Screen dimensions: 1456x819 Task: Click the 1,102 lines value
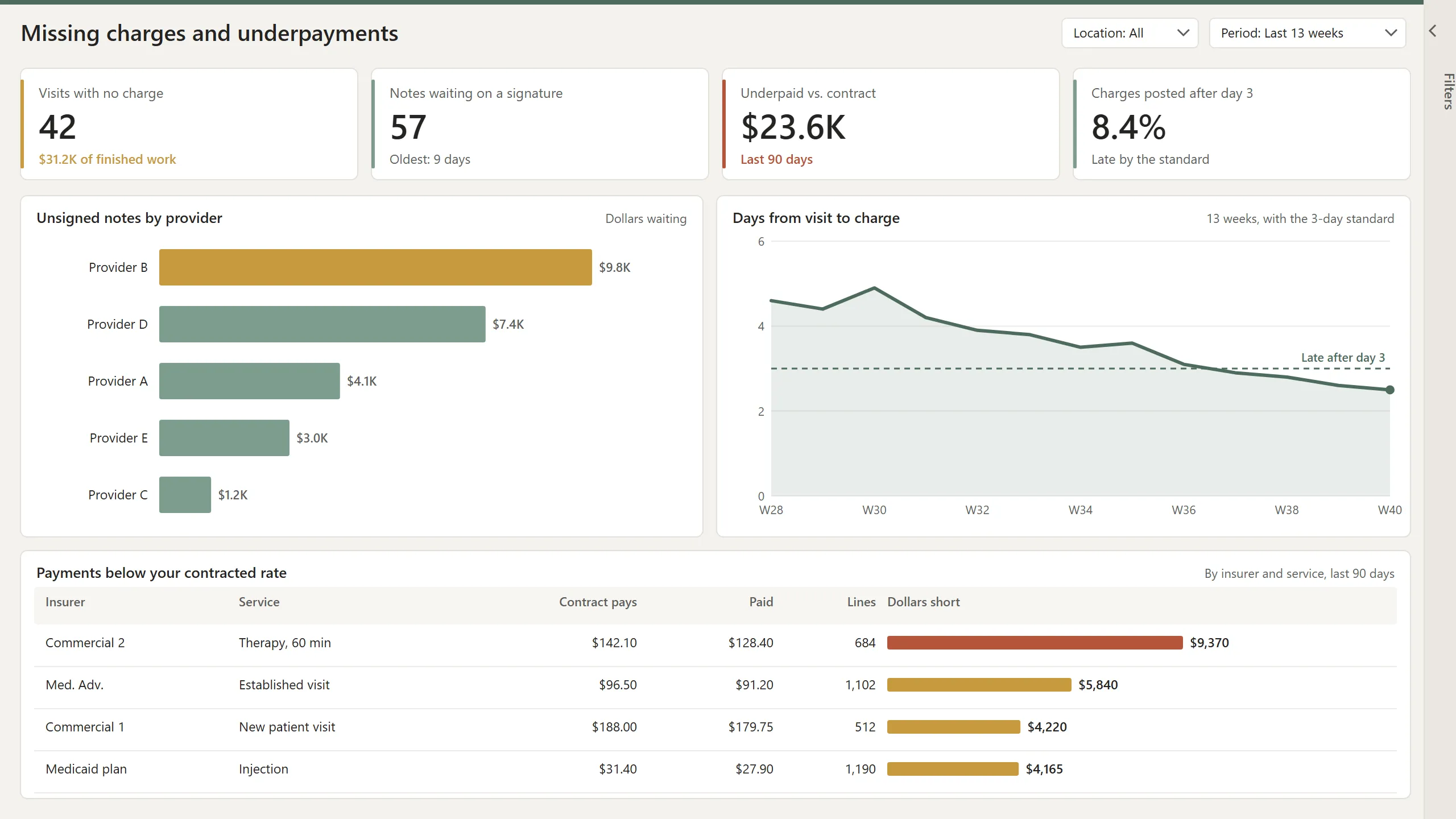(x=861, y=685)
